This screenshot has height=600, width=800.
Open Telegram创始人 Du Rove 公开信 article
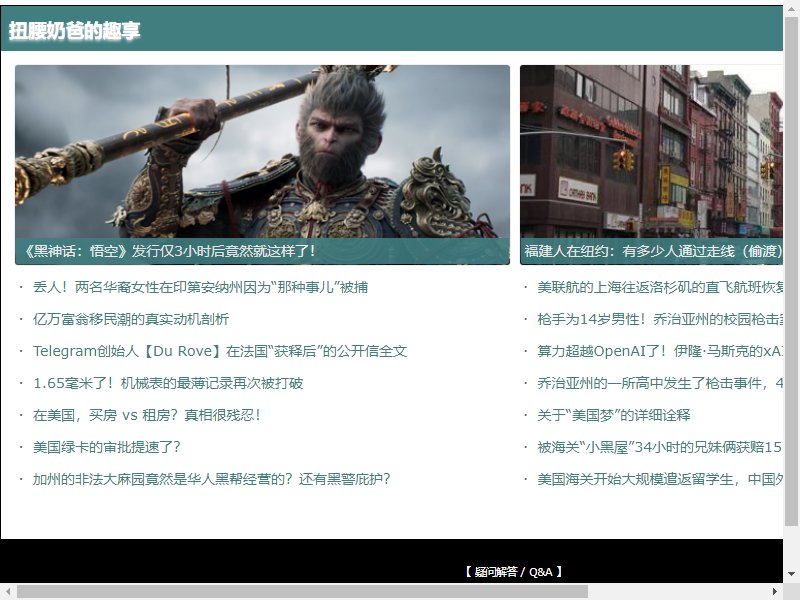pos(220,352)
